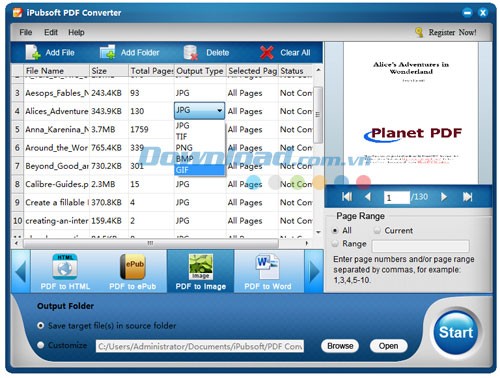This screenshot has height=378, width=500.
Task: Show previous conversion types with left arrow
Action: (21, 271)
